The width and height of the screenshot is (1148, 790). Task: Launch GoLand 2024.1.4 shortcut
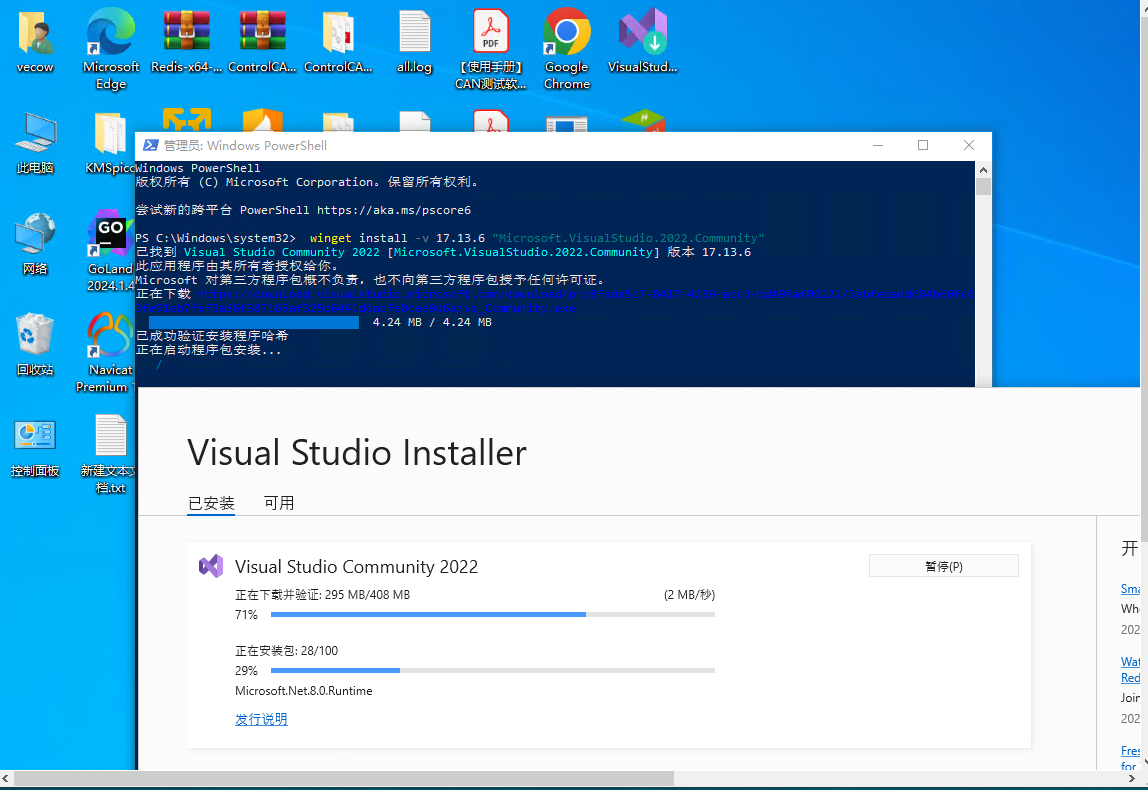(111, 251)
